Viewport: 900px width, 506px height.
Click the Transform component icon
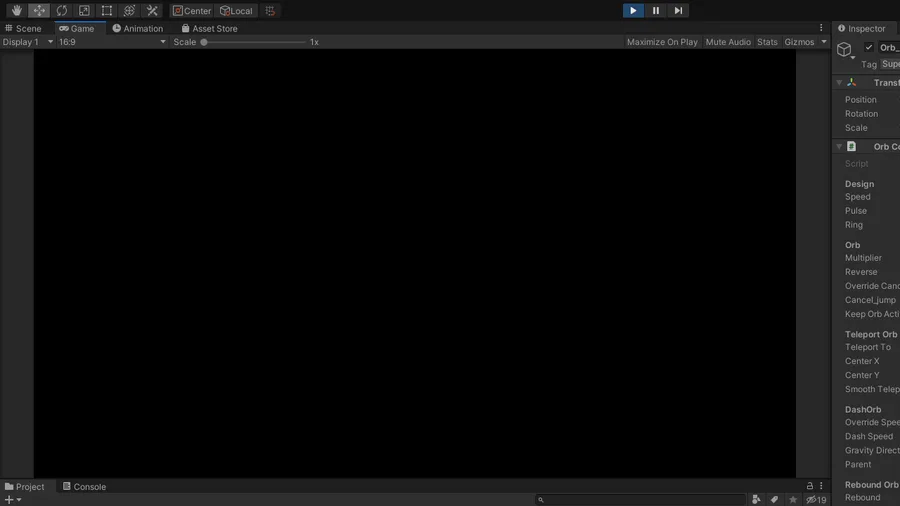coord(852,83)
